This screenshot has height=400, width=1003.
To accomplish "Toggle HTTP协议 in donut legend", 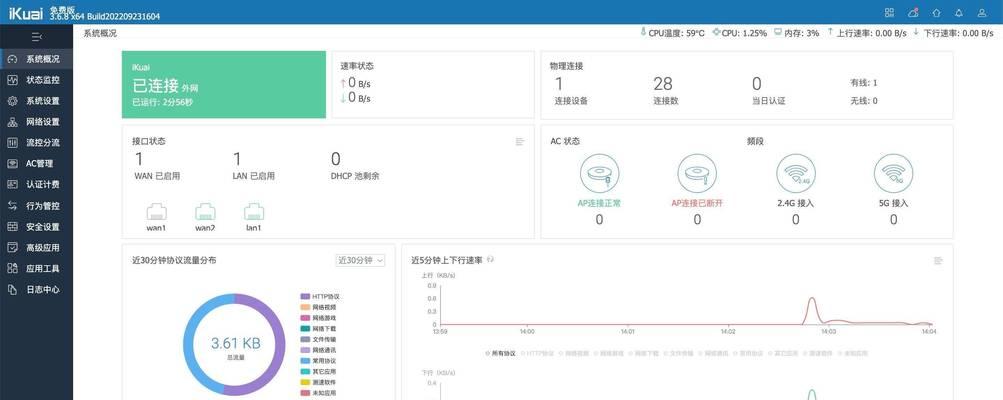I will (320, 296).
